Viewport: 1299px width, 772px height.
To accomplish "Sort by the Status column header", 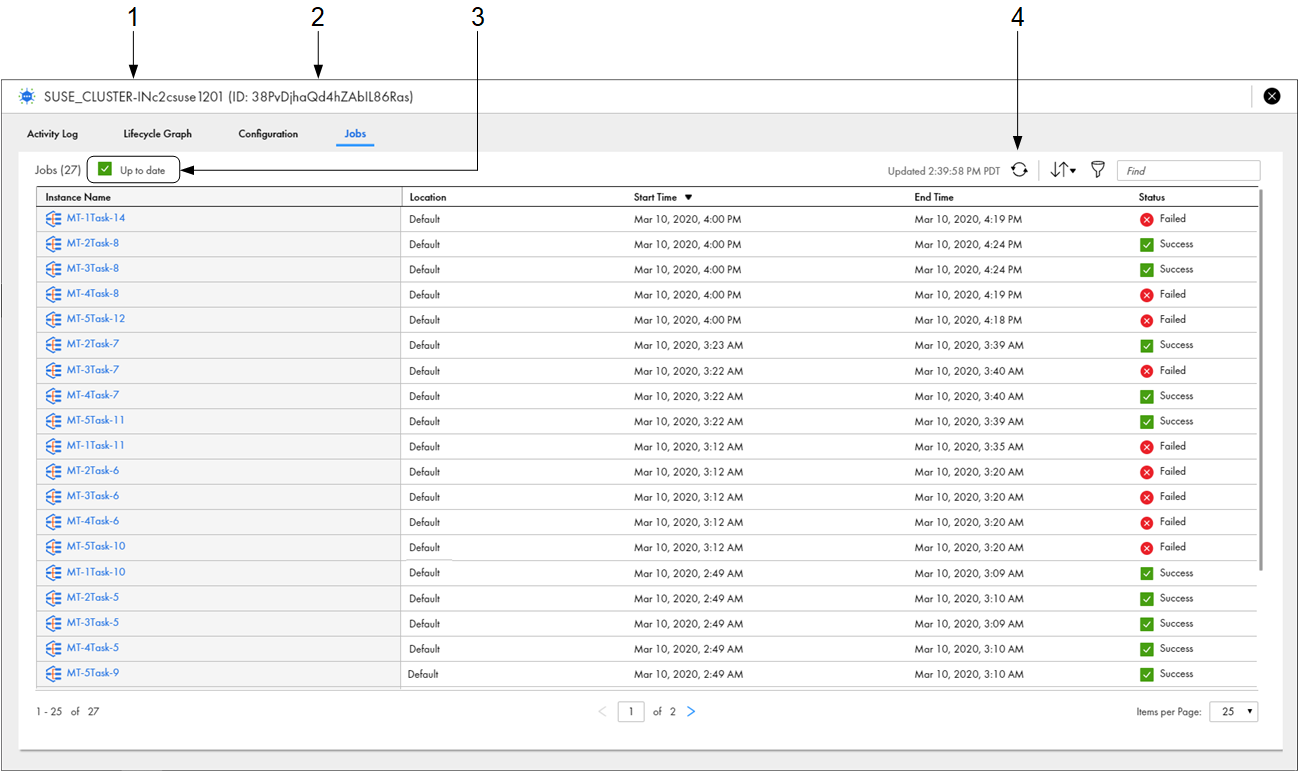I will coord(1151,197).
